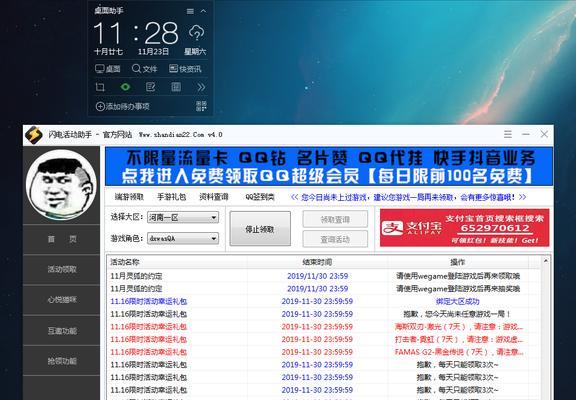Click the weather cloud icon in 桌面助手
The width and height of the screenshot is (576, 400).
coord(197,33)
